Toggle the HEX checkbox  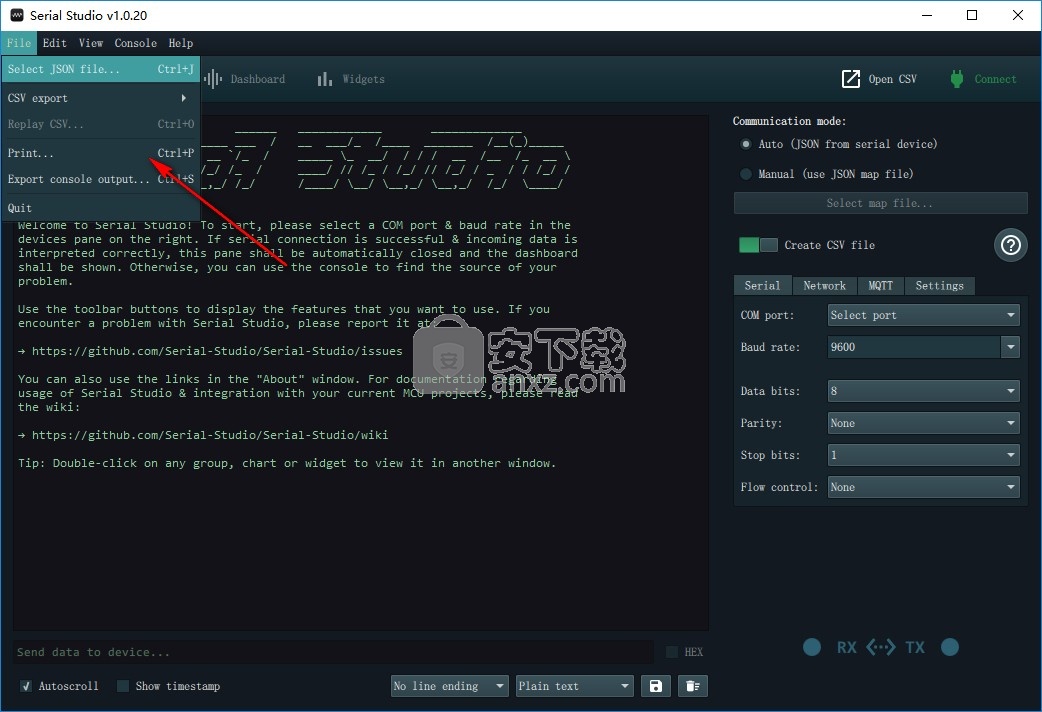[x=672, y=652]
